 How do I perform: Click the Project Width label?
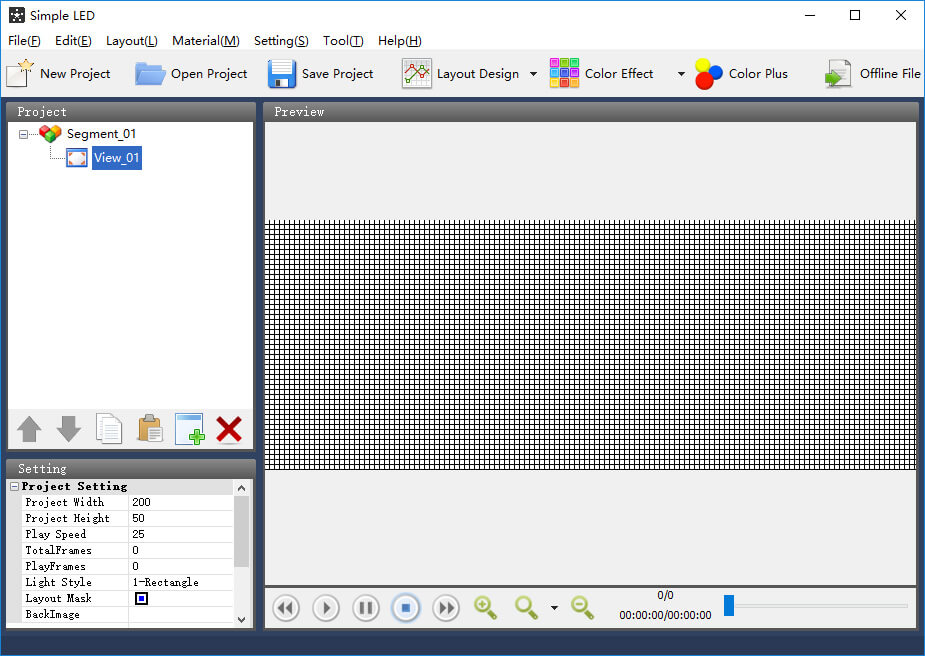tap(64, 502)
